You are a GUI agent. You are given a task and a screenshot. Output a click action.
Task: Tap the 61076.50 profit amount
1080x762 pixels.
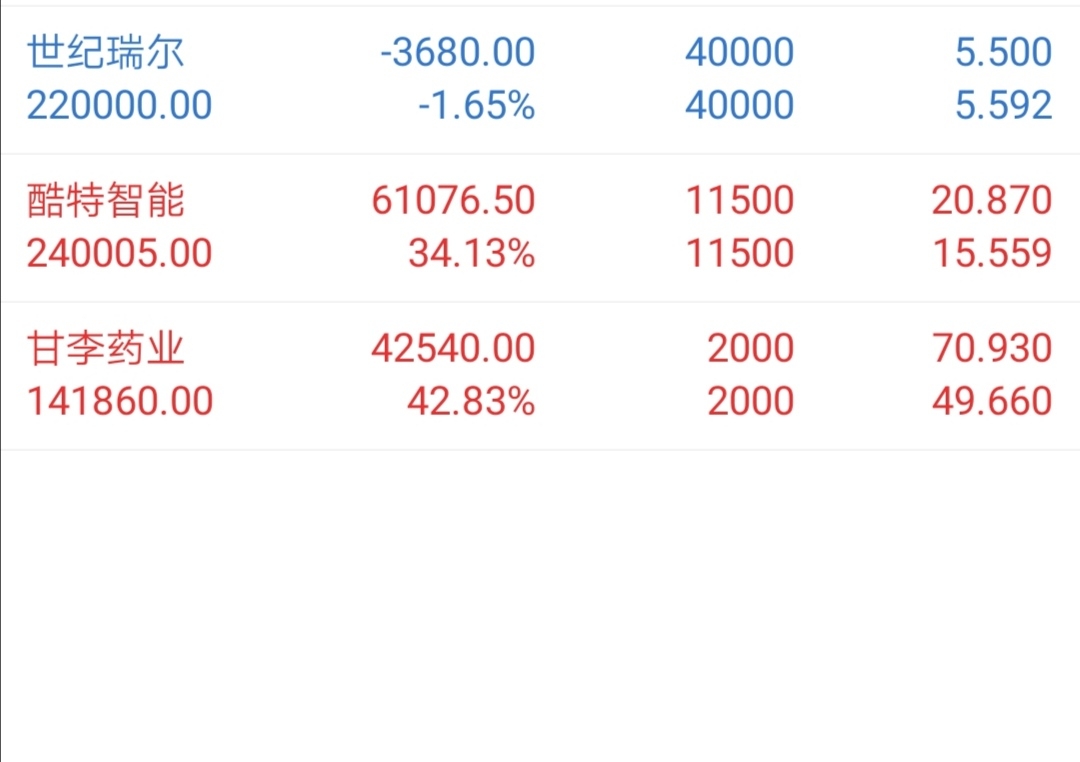click(x=453, y=200)
